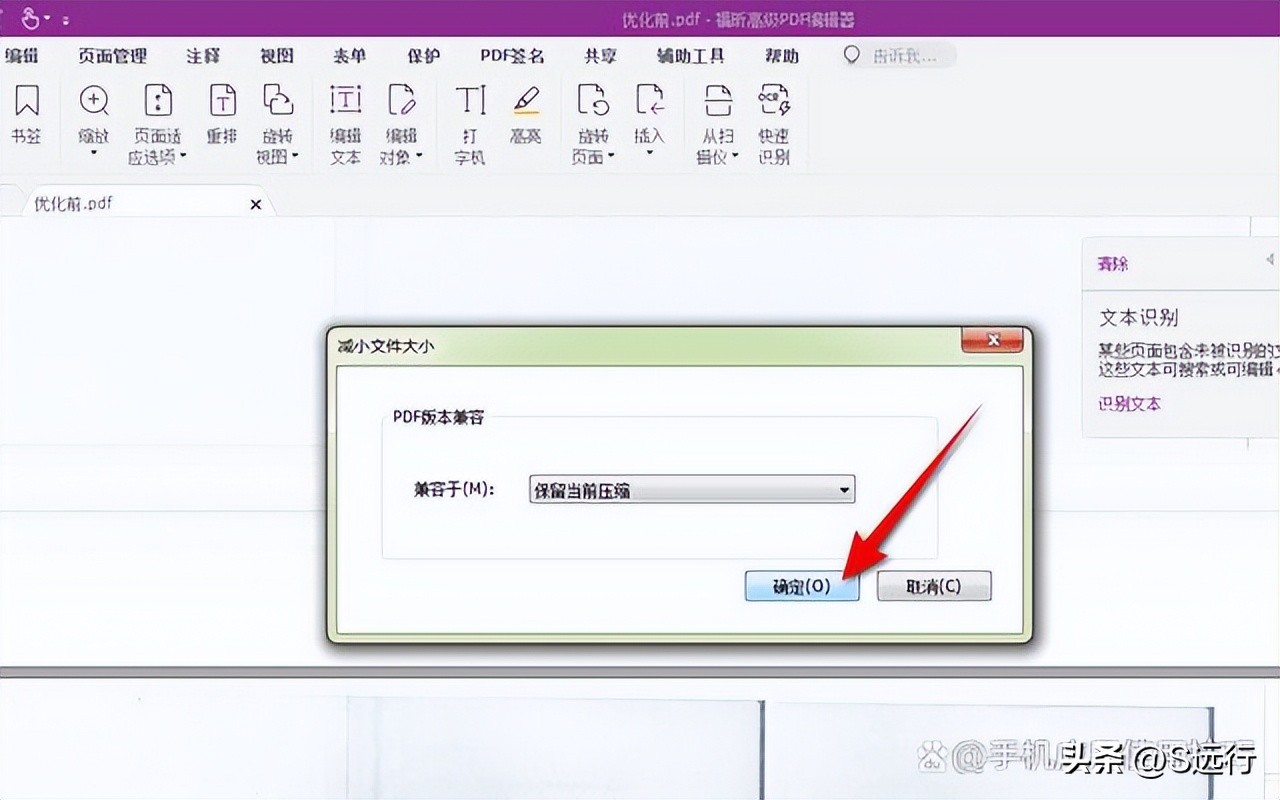
Task: Select the 快速识别 quick recognize tool
Action: point(772,118)
